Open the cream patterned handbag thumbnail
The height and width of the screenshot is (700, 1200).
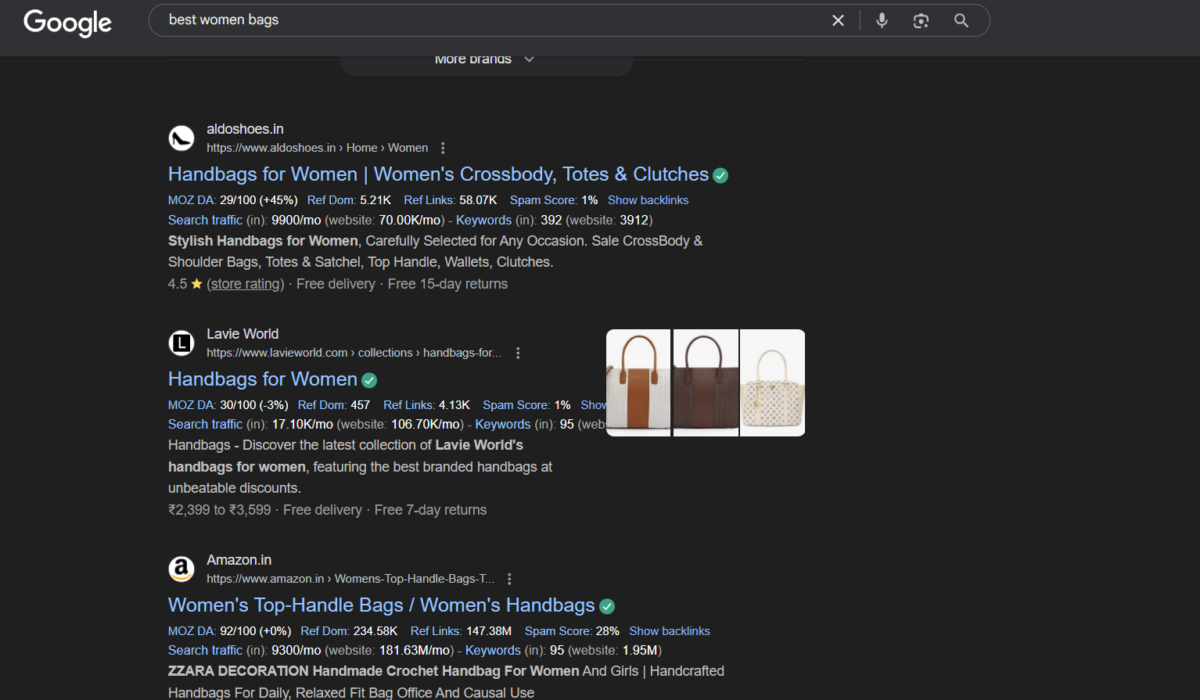(x=772, y=382)
